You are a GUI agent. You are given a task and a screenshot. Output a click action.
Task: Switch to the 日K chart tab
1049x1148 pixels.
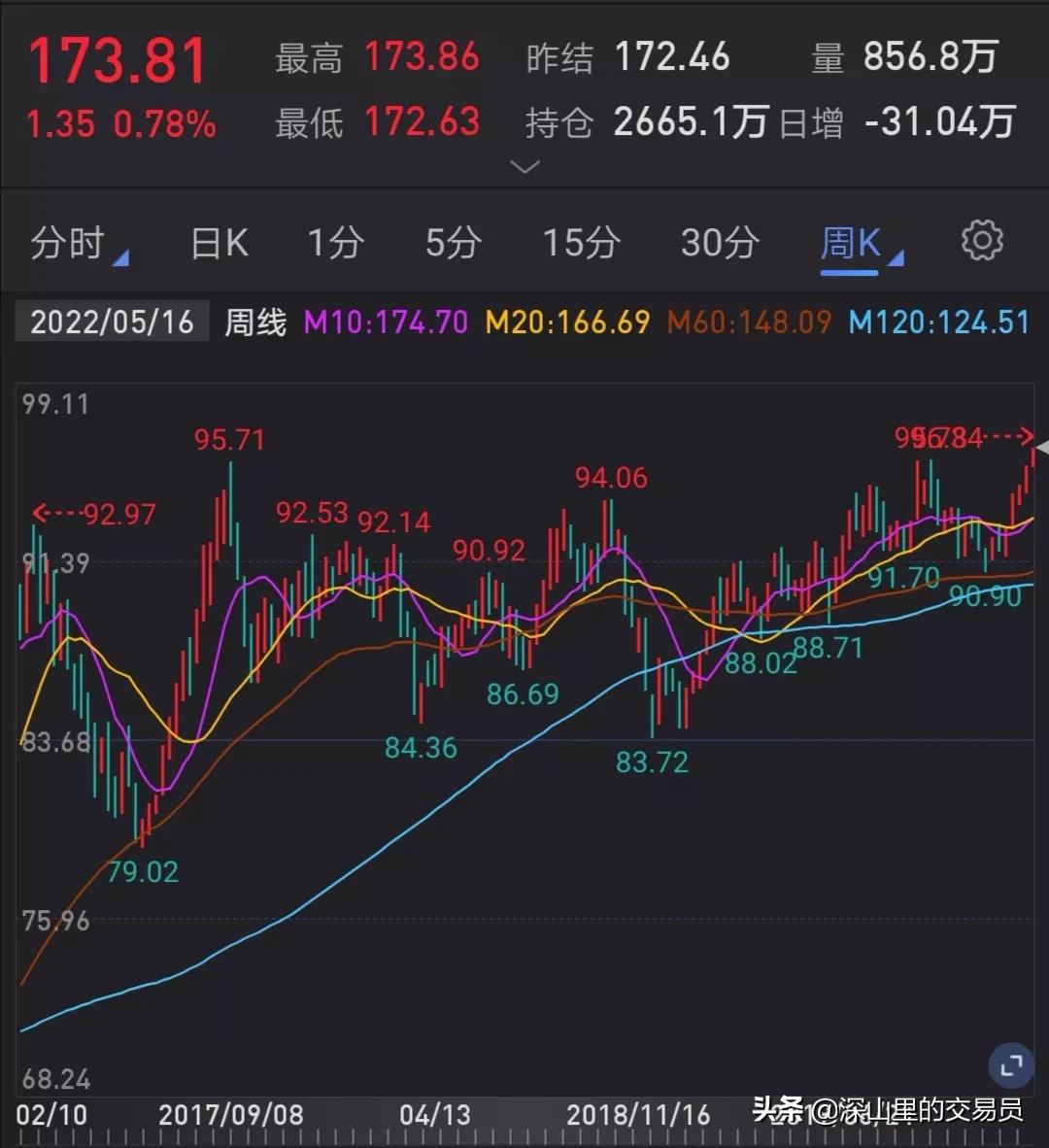(x=217, y=243)
